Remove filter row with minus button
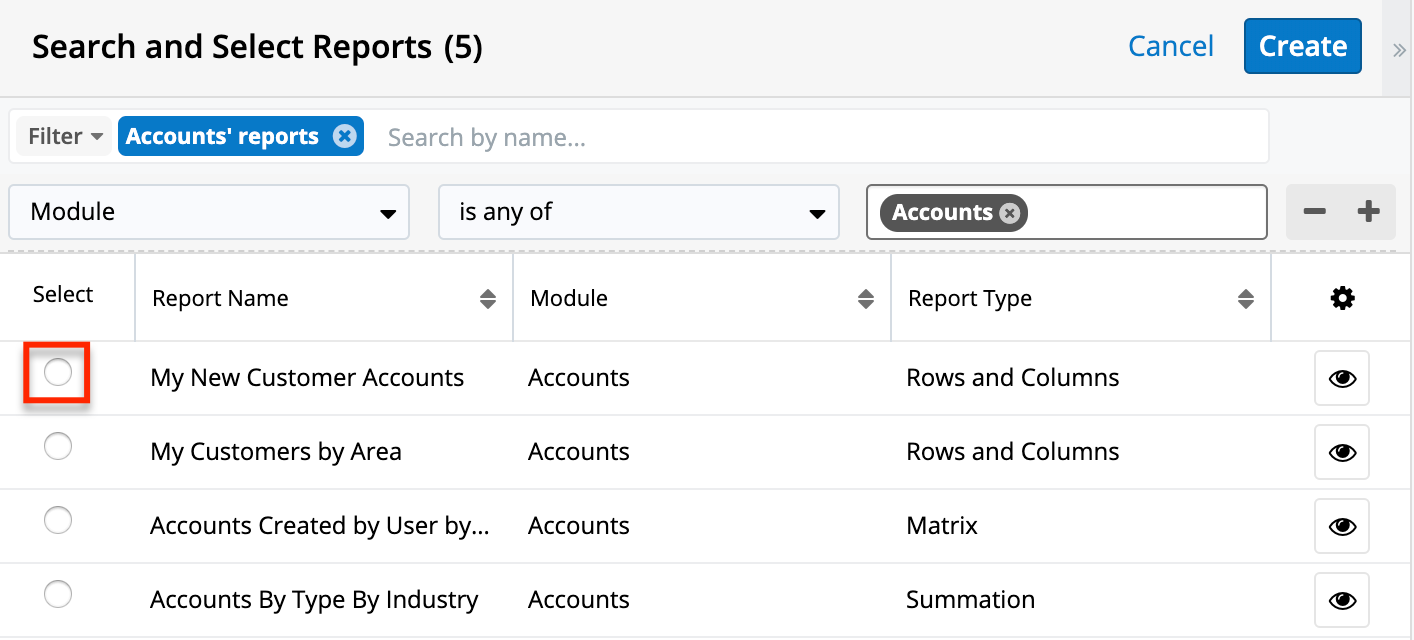 click(x=1314, y=212)
